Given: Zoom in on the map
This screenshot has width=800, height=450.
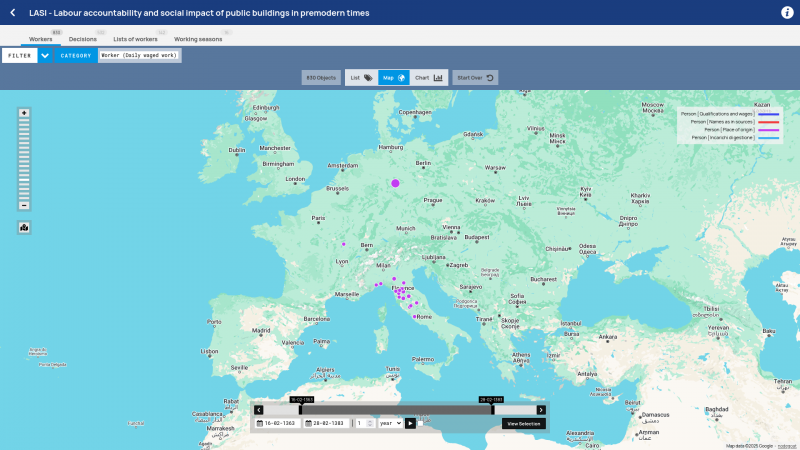Looking at the screenshot, I should 24,113.
